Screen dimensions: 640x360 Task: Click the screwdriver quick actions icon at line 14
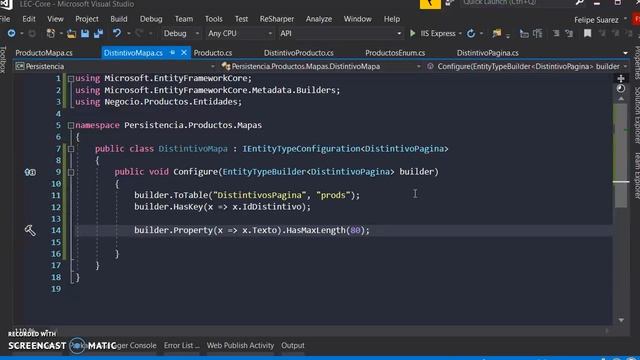(x=30, y=230)
